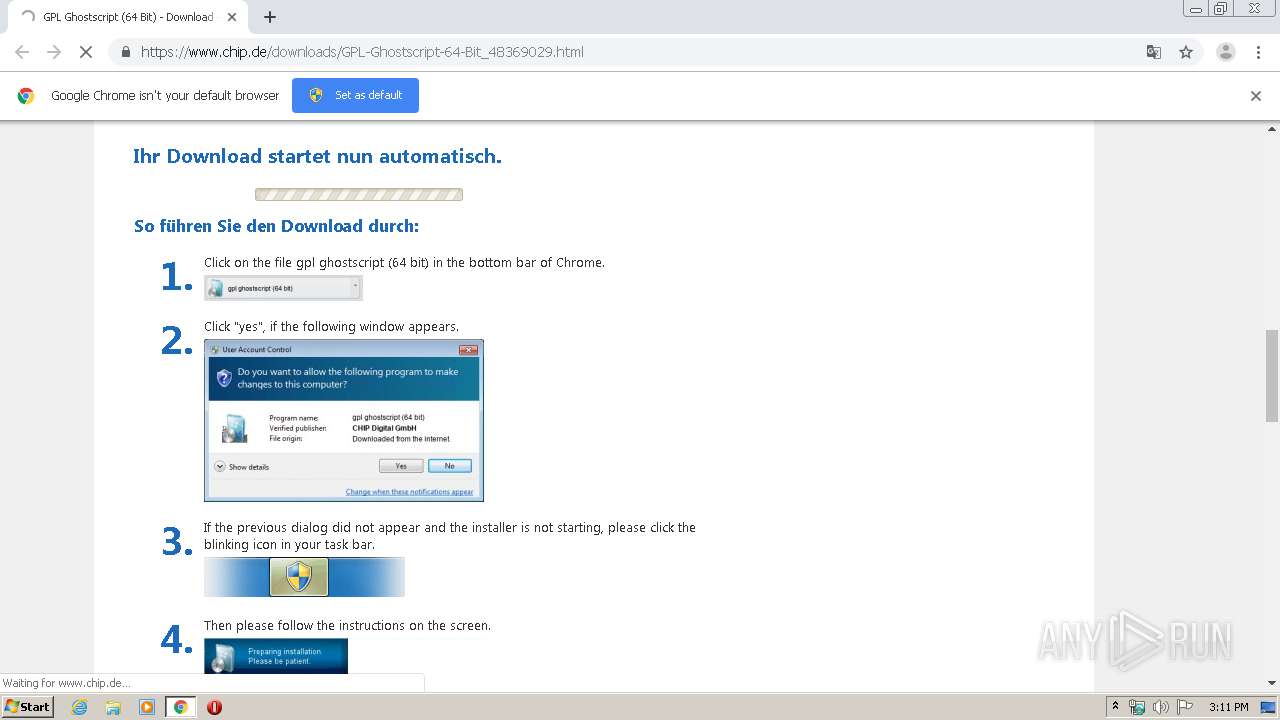
Task: Switch to Chrome in taskbar
Action: [x=180, y=707]
